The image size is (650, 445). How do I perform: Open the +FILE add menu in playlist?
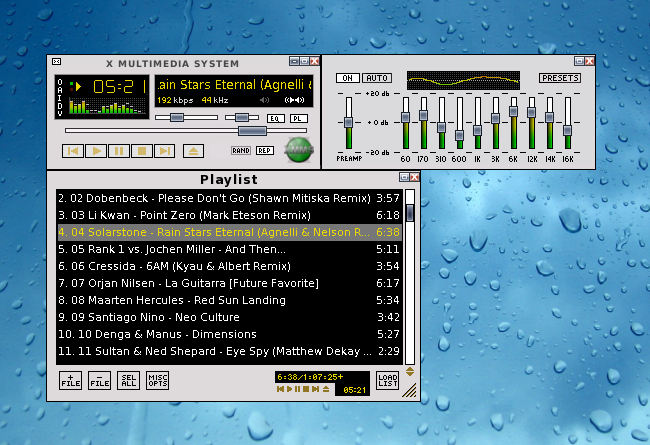point(70,380)
